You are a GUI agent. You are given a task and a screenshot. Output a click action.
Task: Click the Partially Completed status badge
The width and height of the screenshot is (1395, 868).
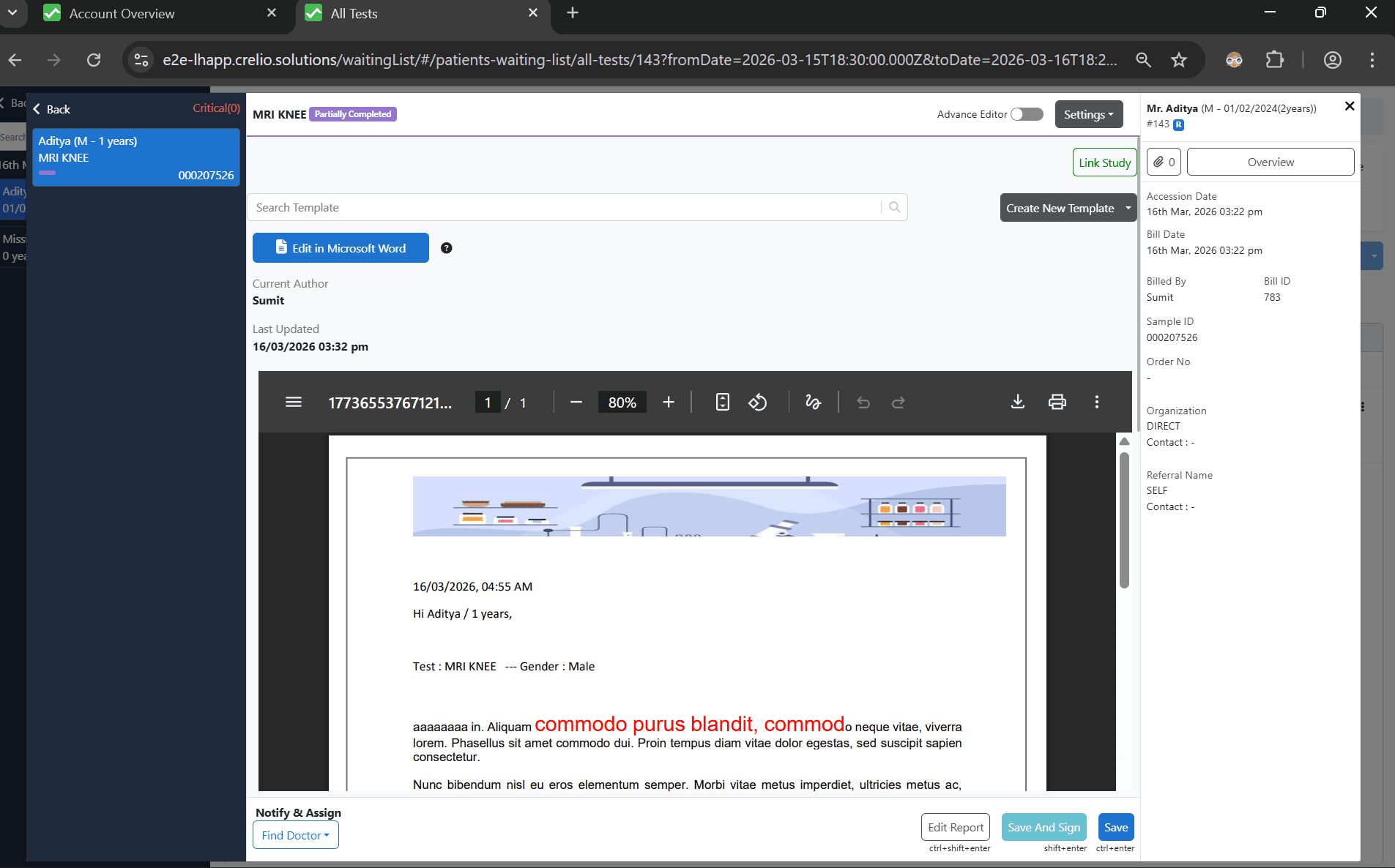353,114
